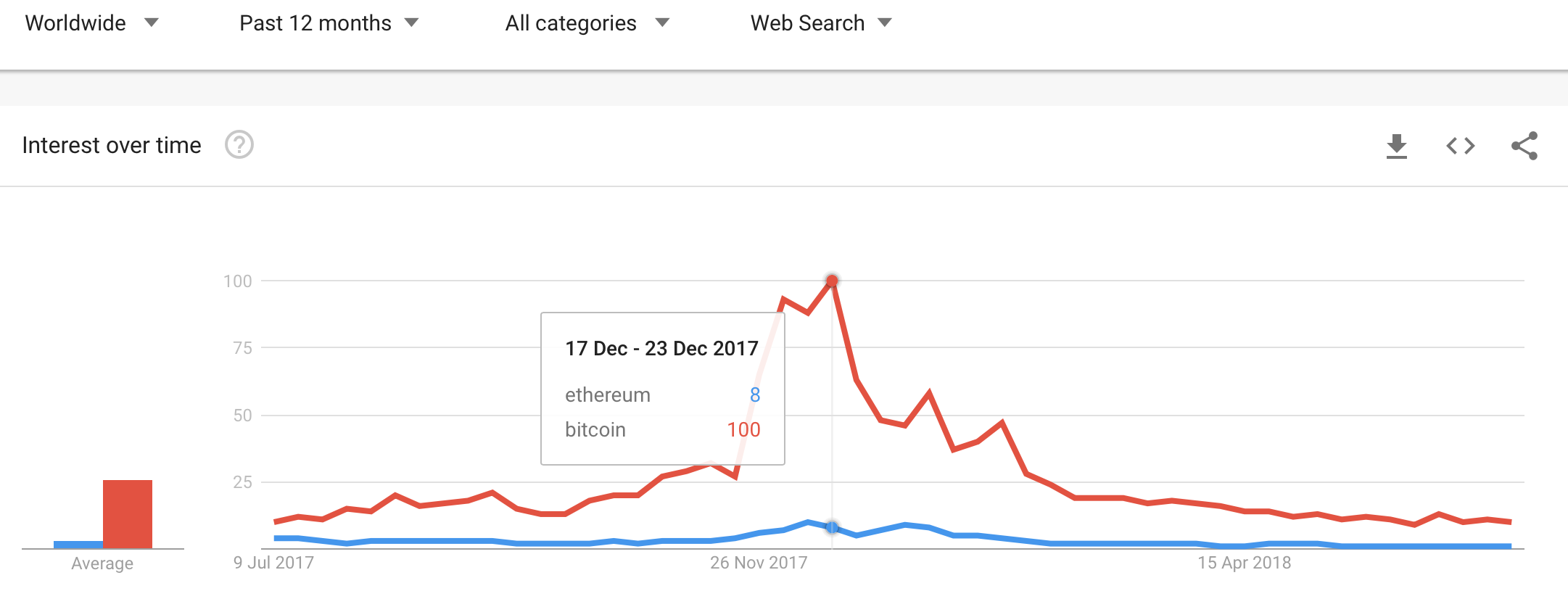Click the red bitcoin average bar

(128, 514)
